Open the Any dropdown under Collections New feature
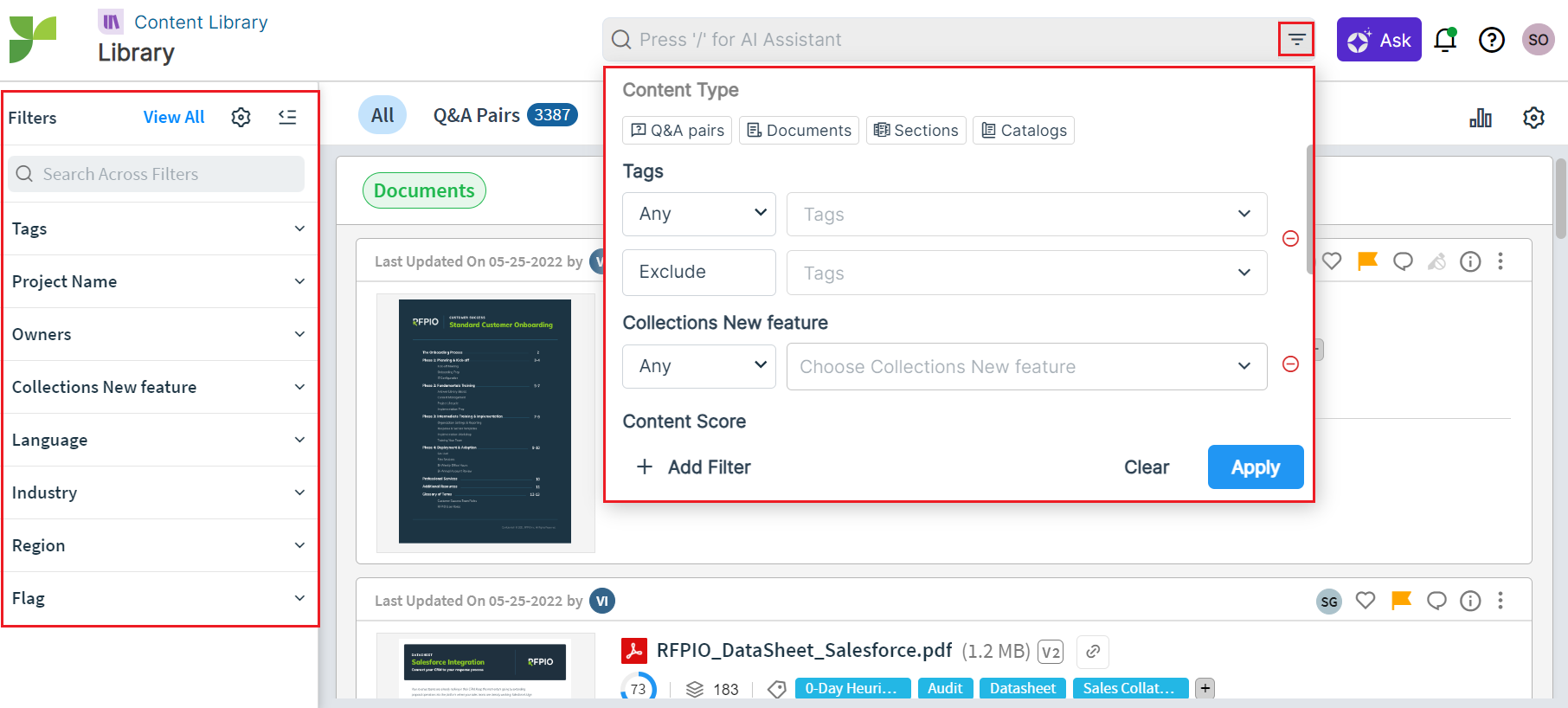1568x708 pixels. [699, 366]
